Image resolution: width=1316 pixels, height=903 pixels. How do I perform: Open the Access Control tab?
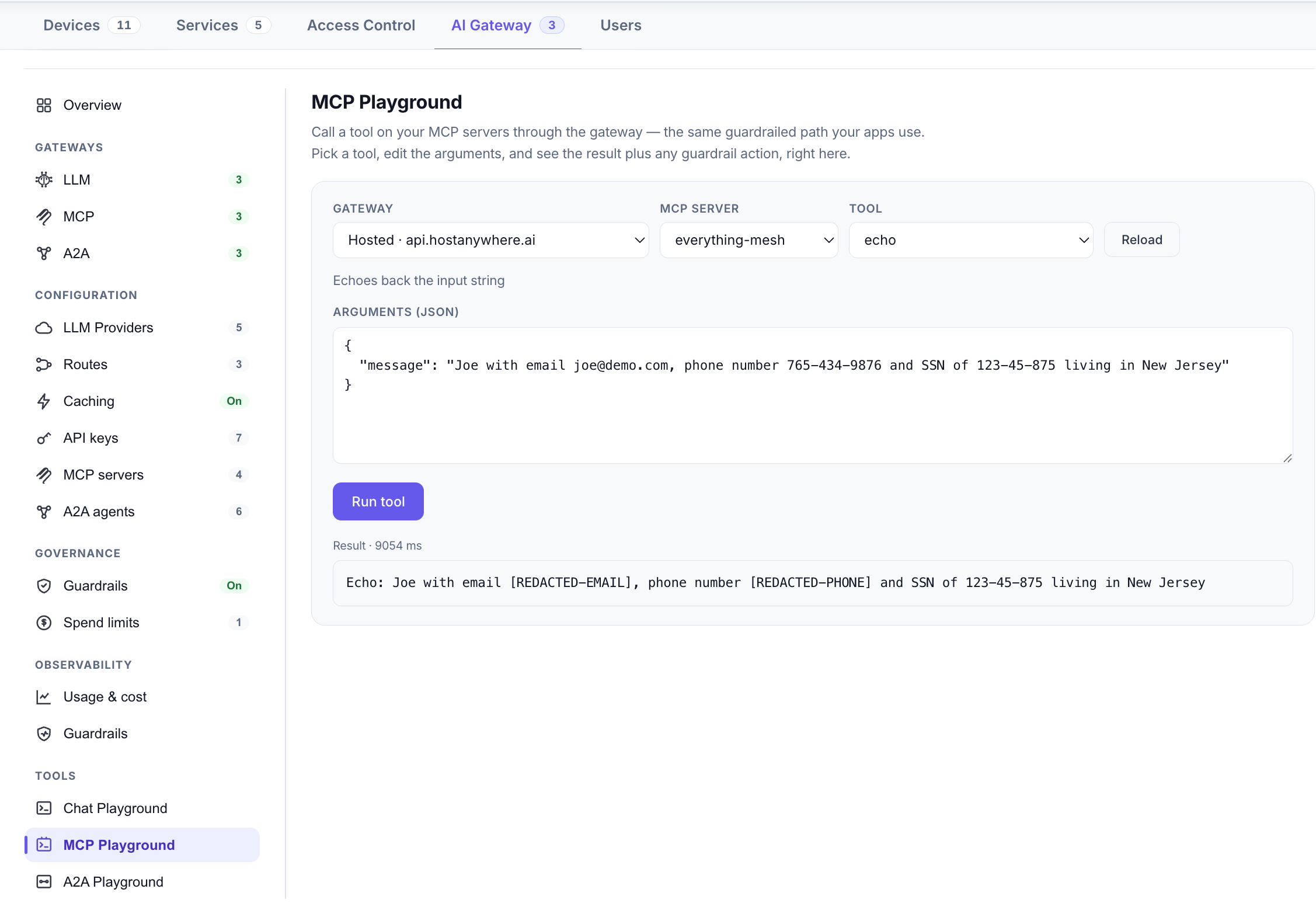[361, 25]
